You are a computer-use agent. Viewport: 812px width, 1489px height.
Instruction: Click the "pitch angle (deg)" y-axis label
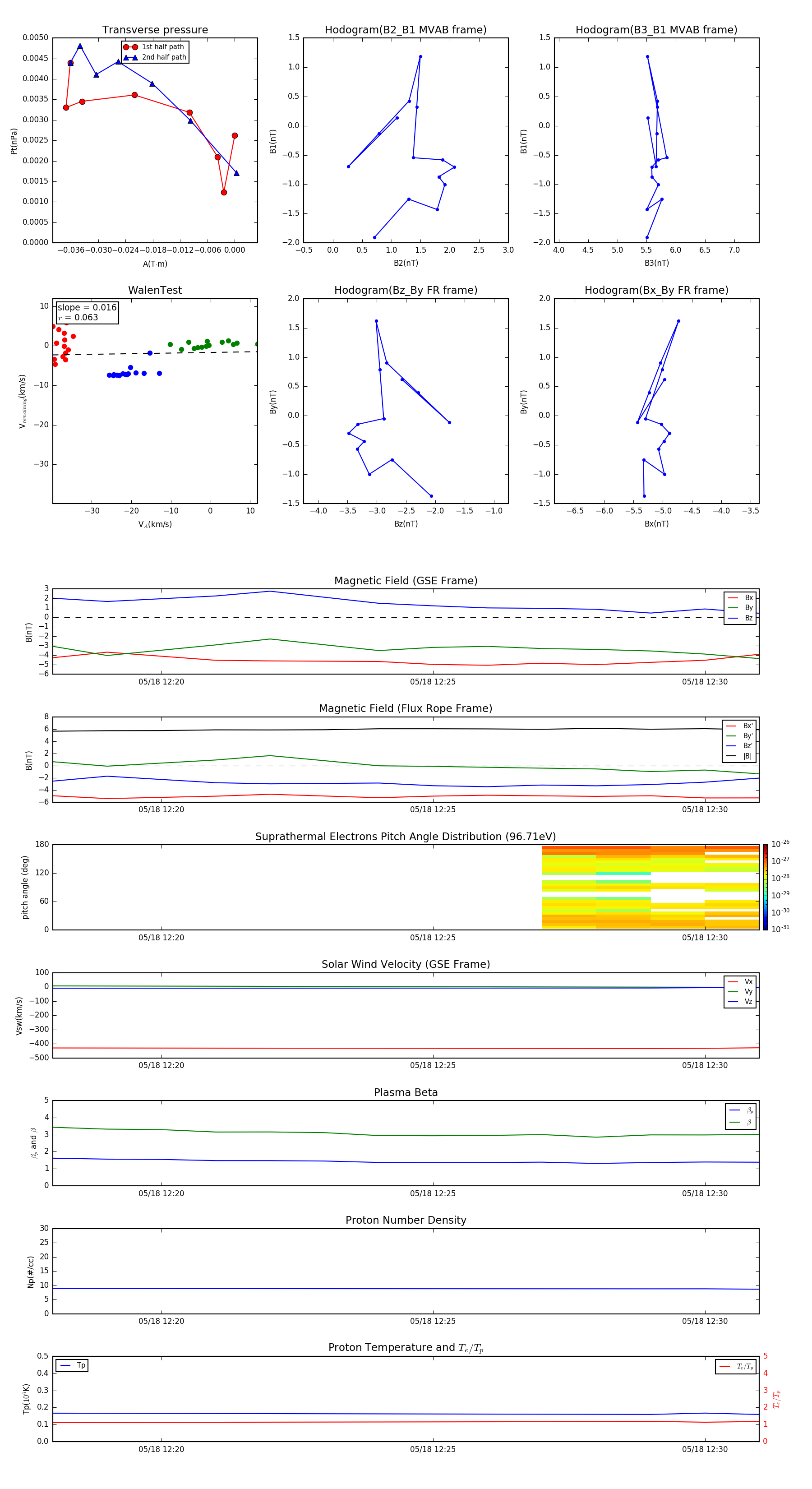click(x=25, y=887)
